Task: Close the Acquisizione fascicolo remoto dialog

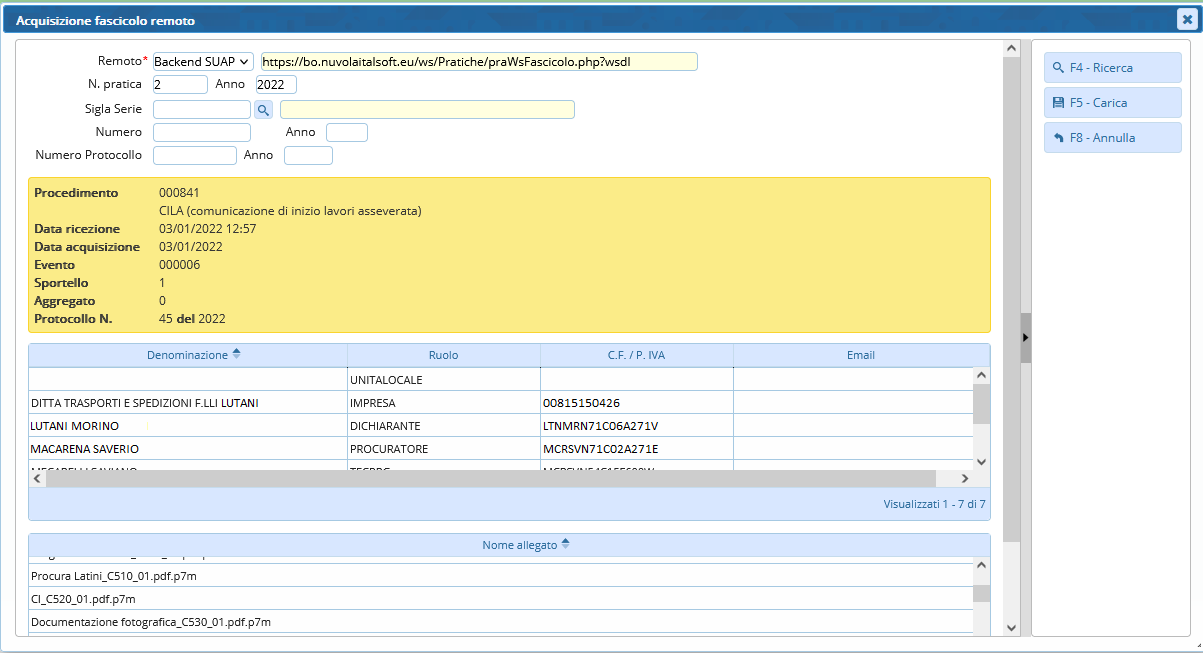Action: point(1186,19)
